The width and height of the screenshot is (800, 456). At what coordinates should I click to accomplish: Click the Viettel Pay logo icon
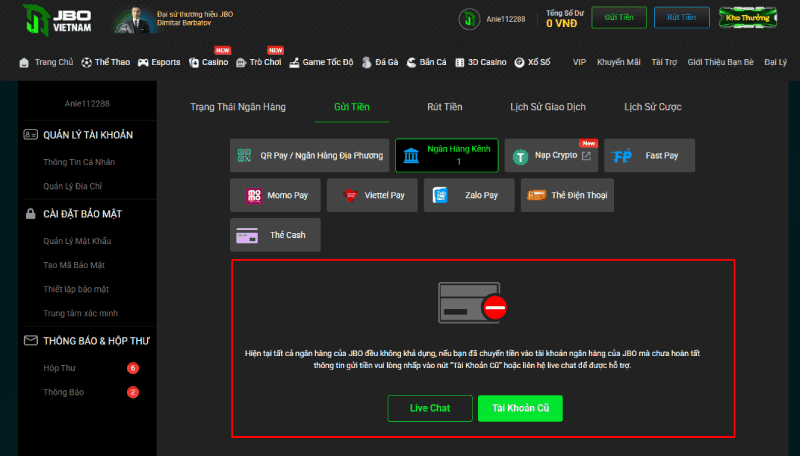click(x=351, y=195)
